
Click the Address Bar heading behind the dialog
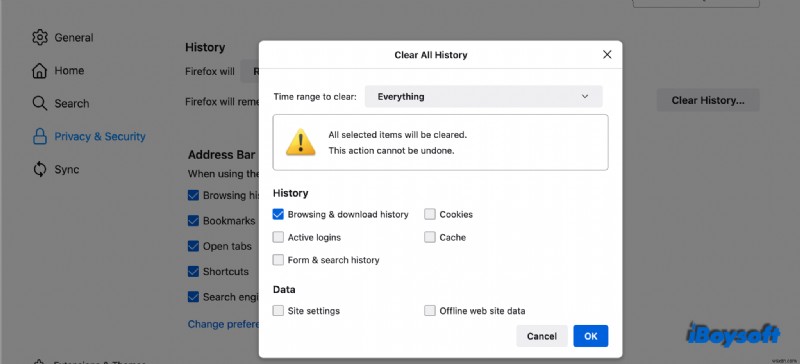tap(221, 155)
